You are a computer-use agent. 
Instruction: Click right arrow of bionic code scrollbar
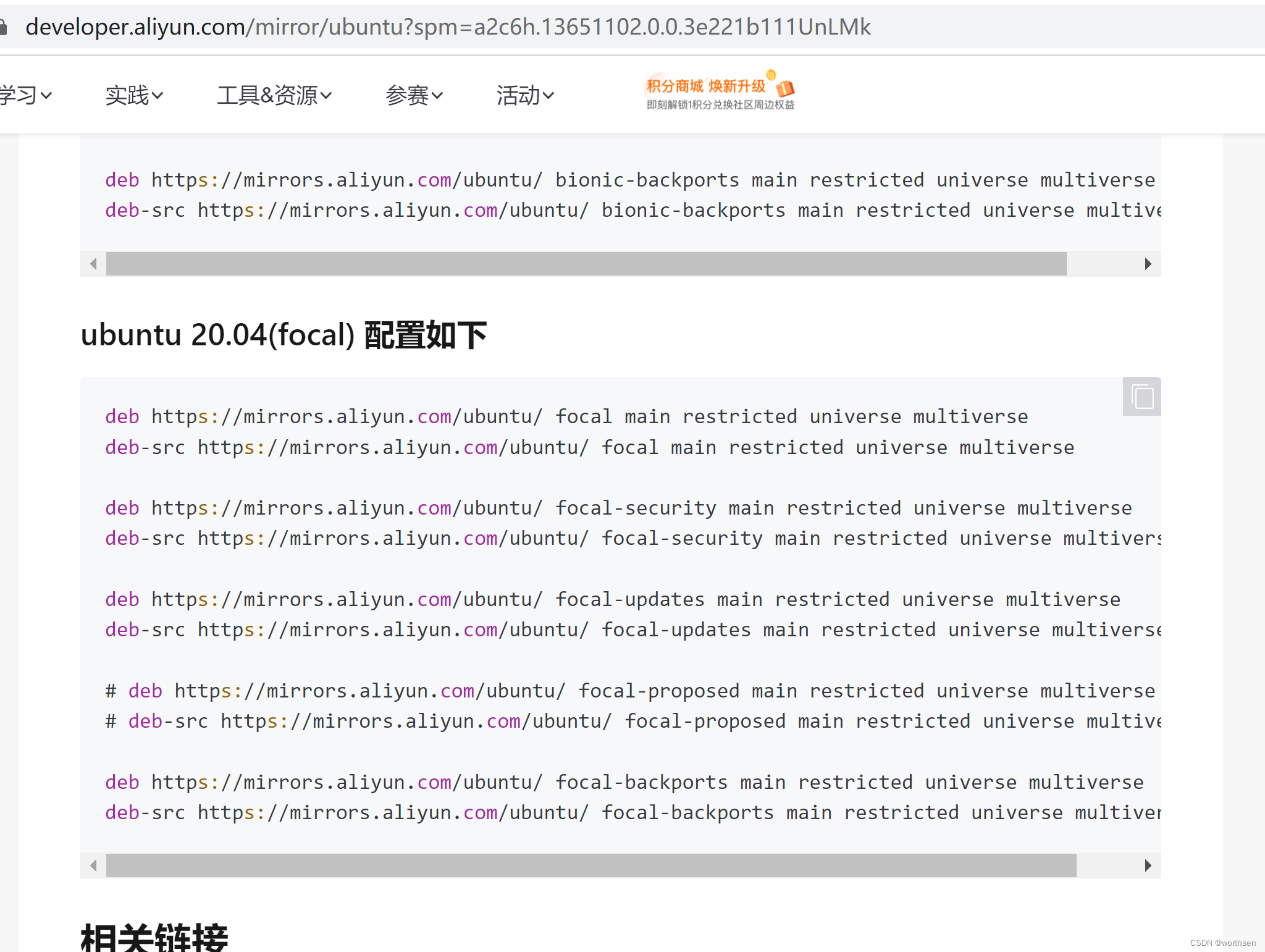1148,264
